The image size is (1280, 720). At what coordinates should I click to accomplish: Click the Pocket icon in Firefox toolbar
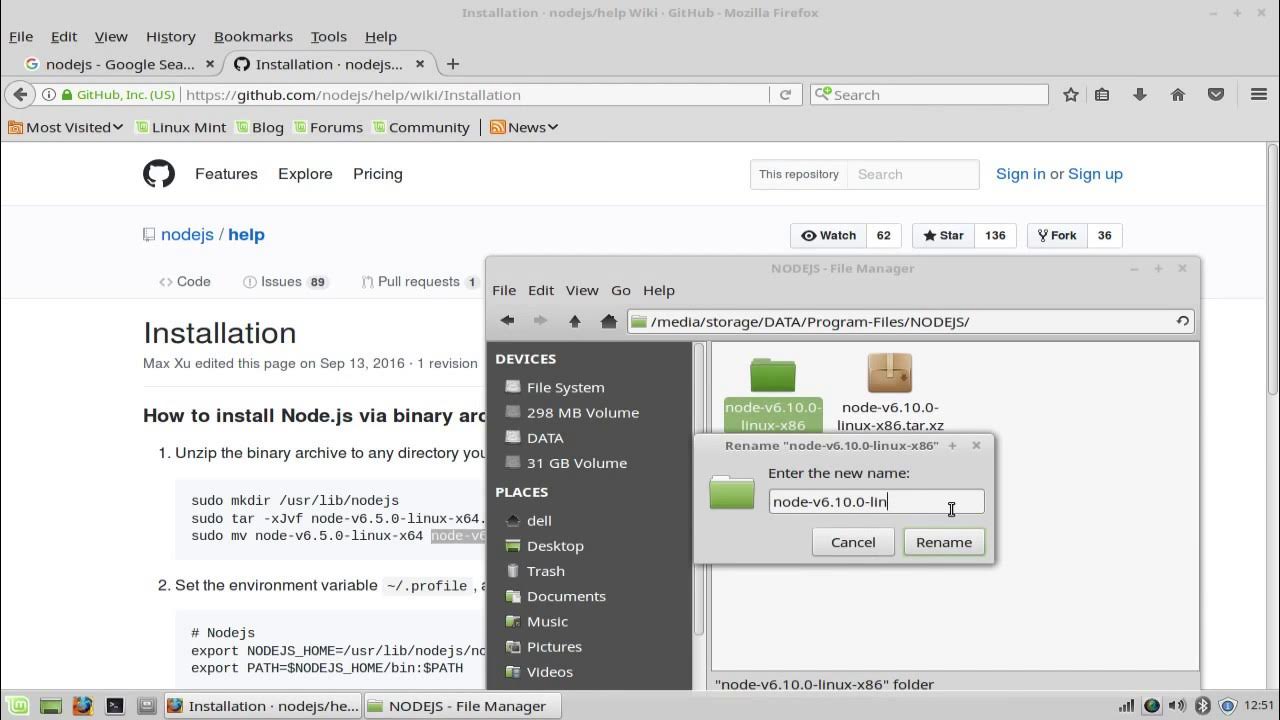coord(1216,94)
